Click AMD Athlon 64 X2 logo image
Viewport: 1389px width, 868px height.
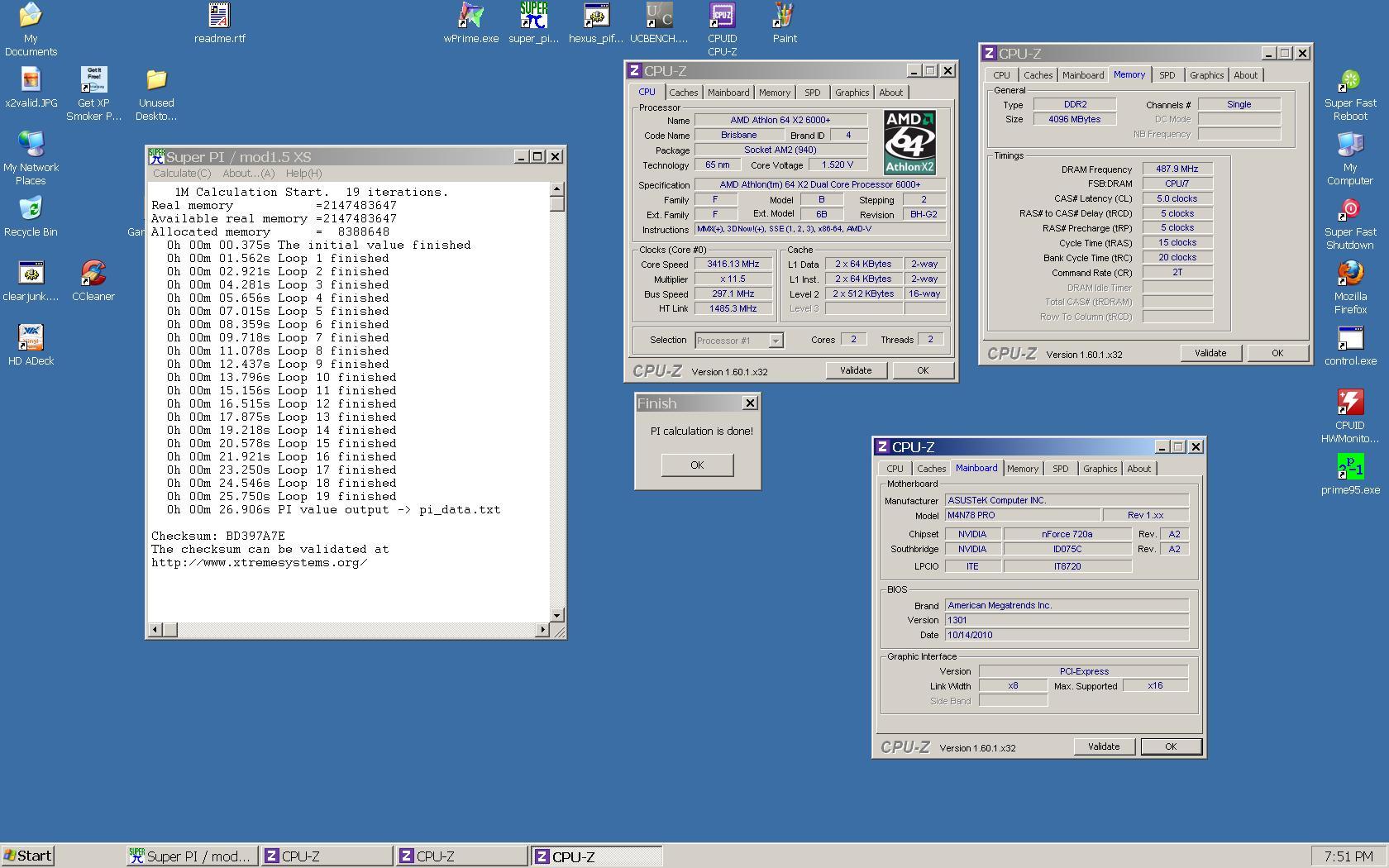[x=909, y=142]
